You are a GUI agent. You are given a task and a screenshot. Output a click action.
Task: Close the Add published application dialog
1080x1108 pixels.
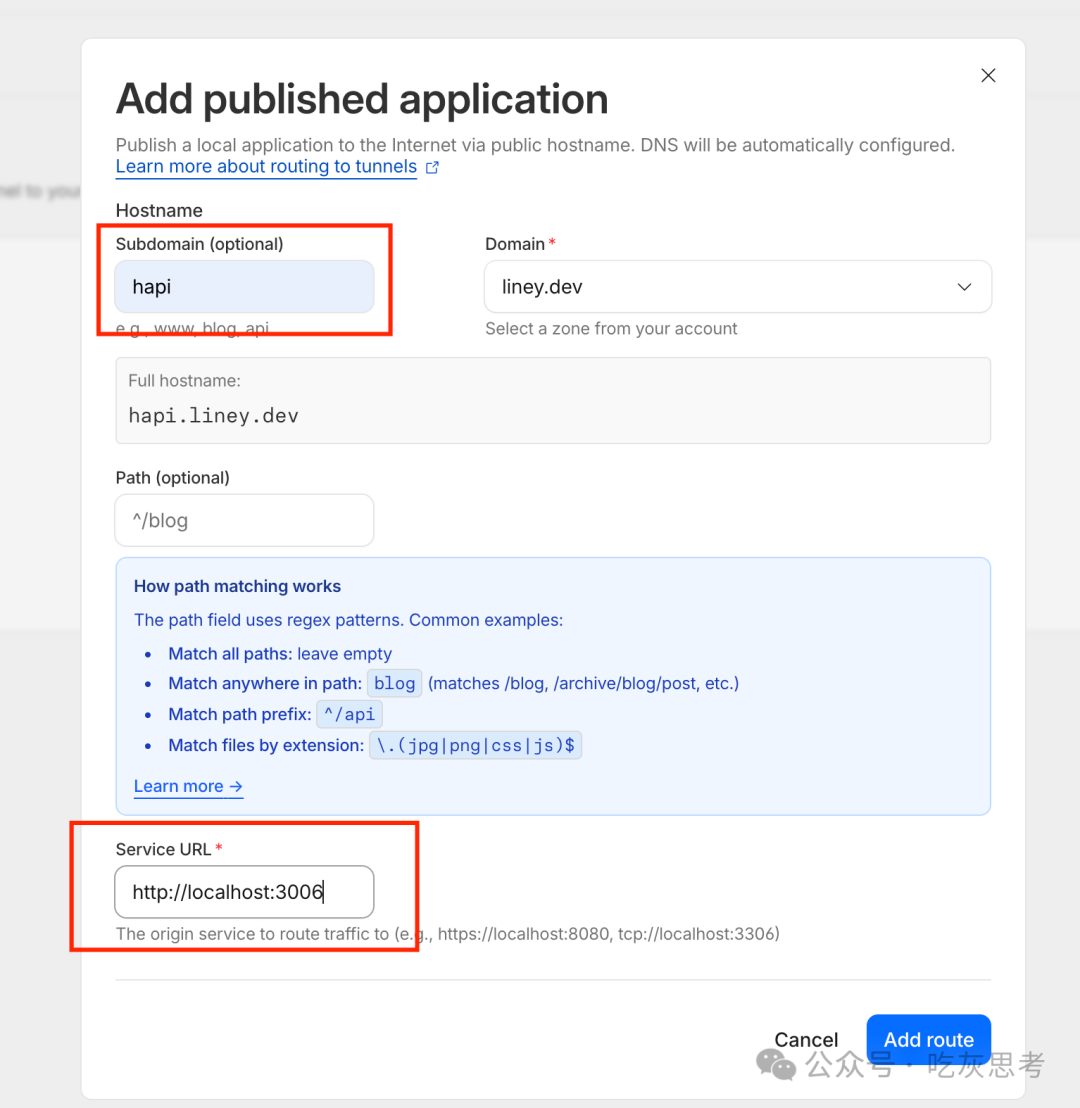pos(988,76)
